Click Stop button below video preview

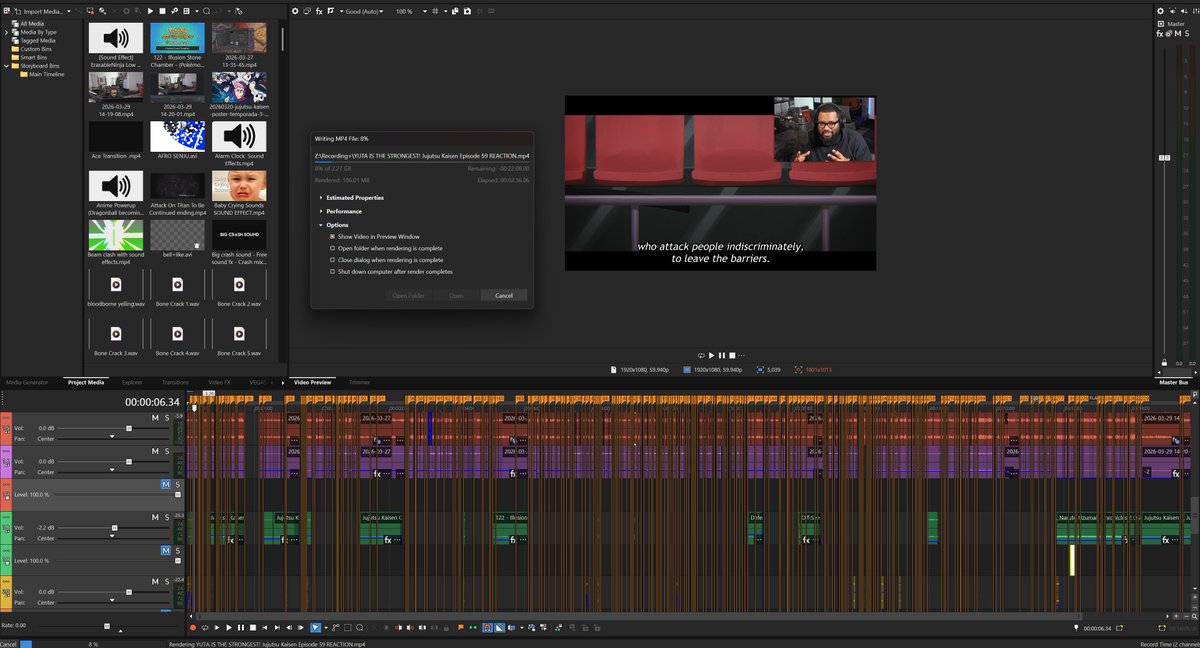733,355
